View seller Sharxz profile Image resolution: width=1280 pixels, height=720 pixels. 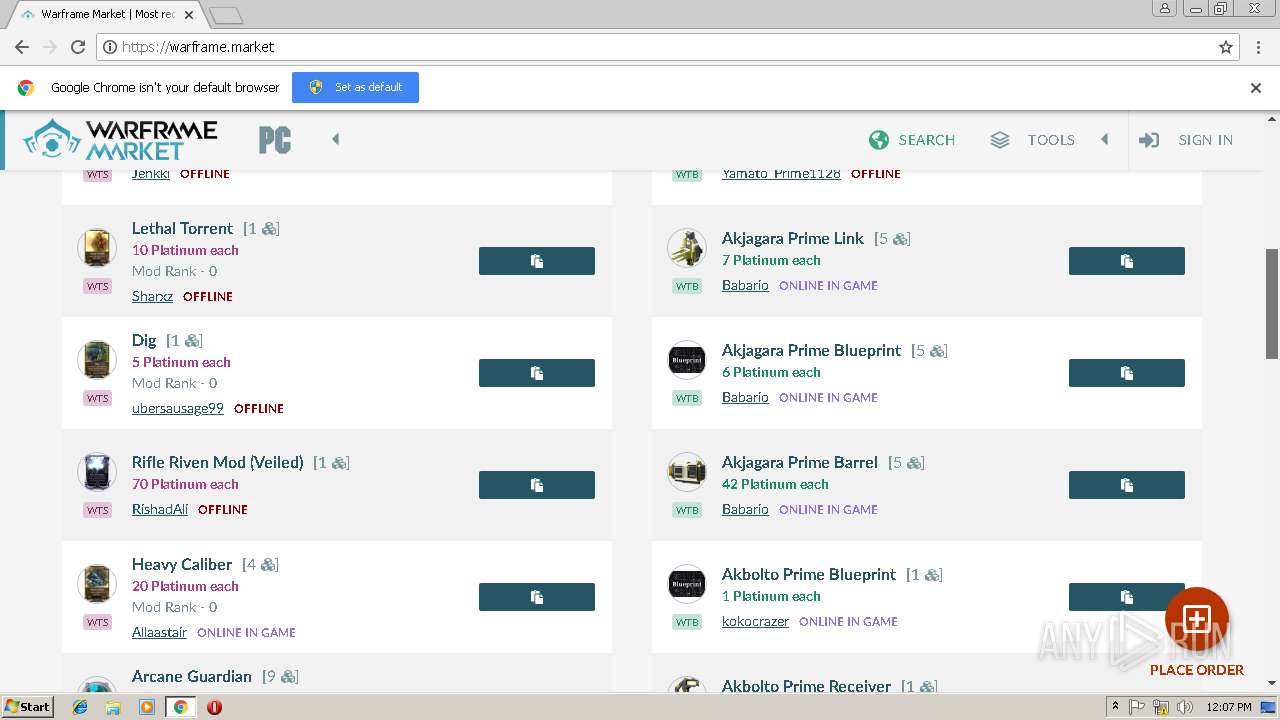point(152,296)
